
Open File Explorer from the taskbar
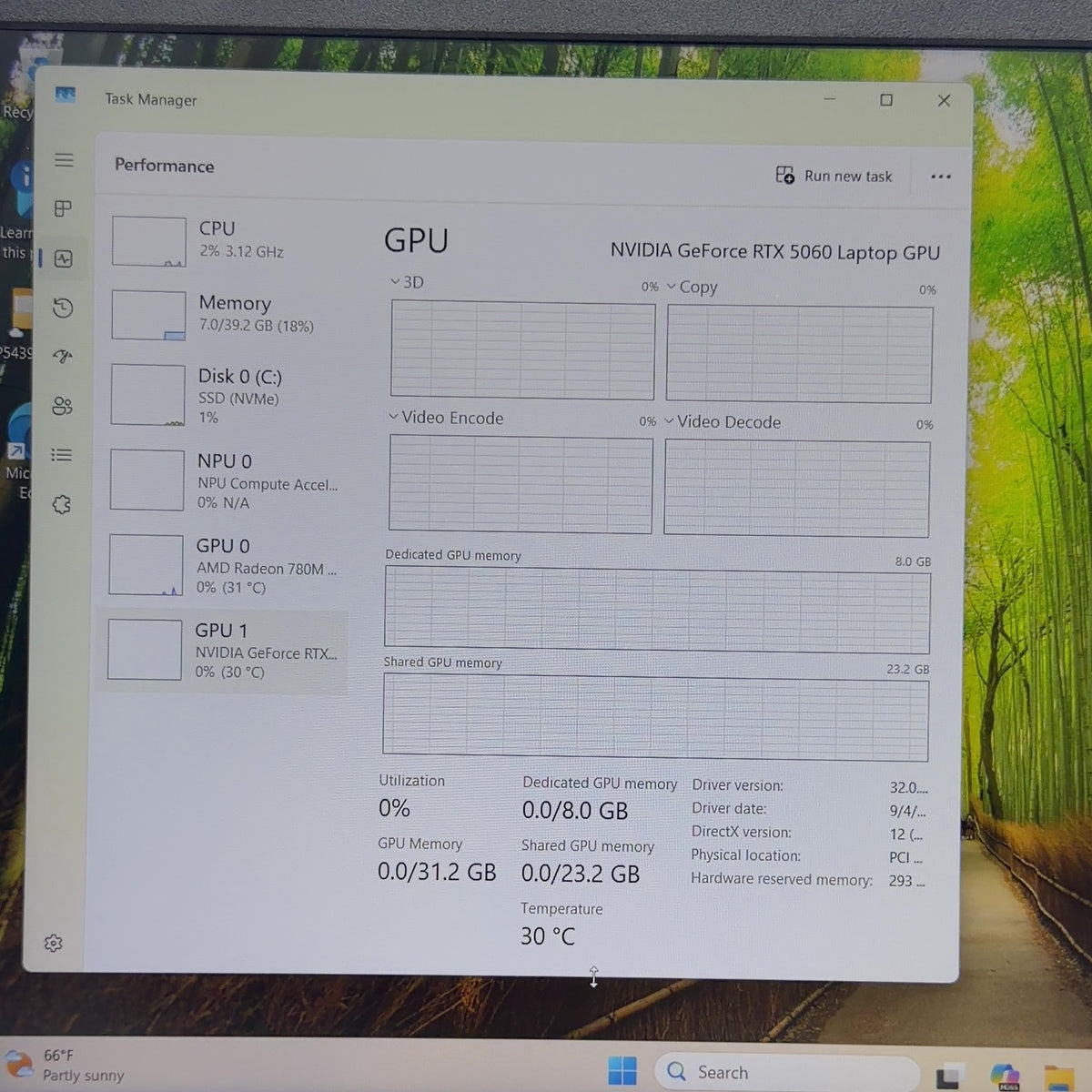[x=1059, y=1077]
